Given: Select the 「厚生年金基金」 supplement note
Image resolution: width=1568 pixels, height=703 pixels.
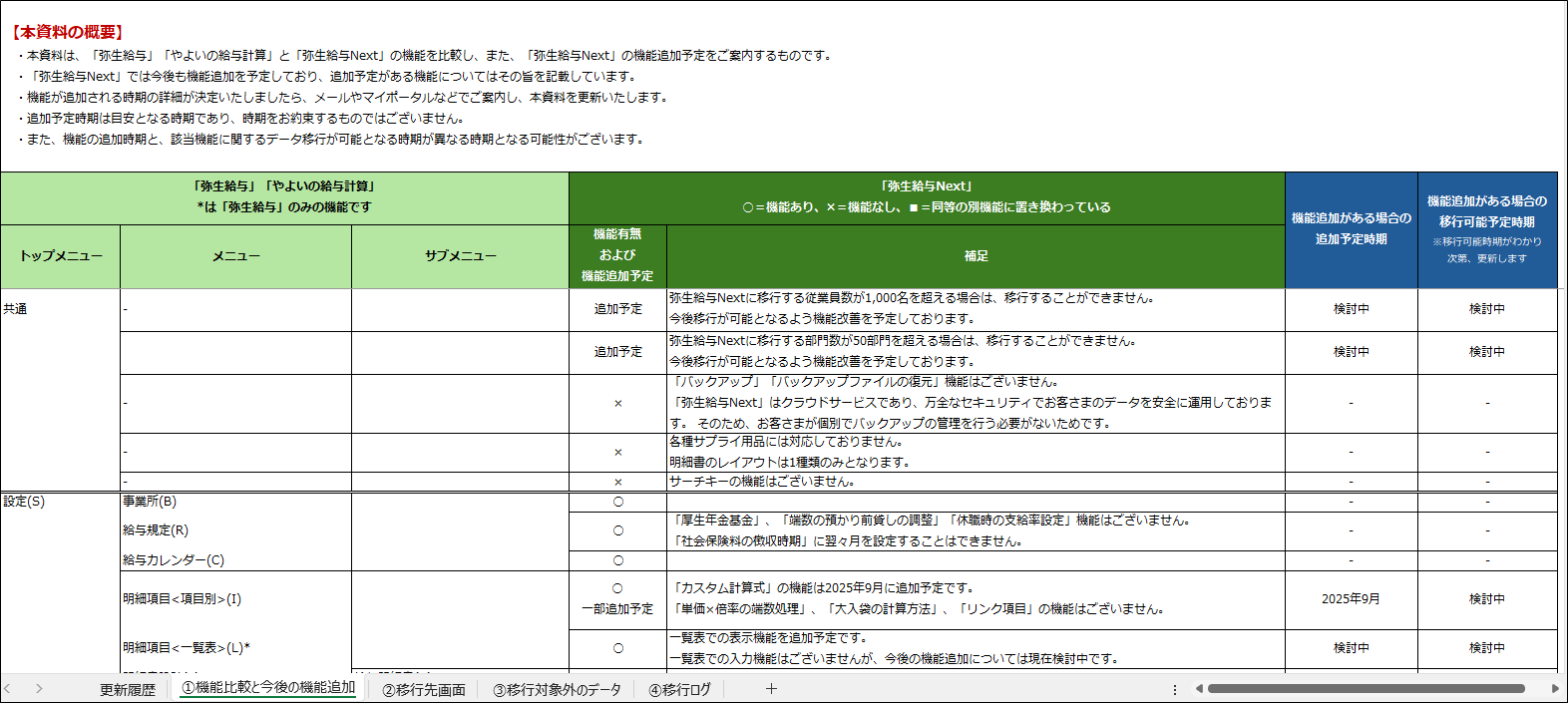Looking at the screenshot, I should pyautogui.click(x=976, y=530).
